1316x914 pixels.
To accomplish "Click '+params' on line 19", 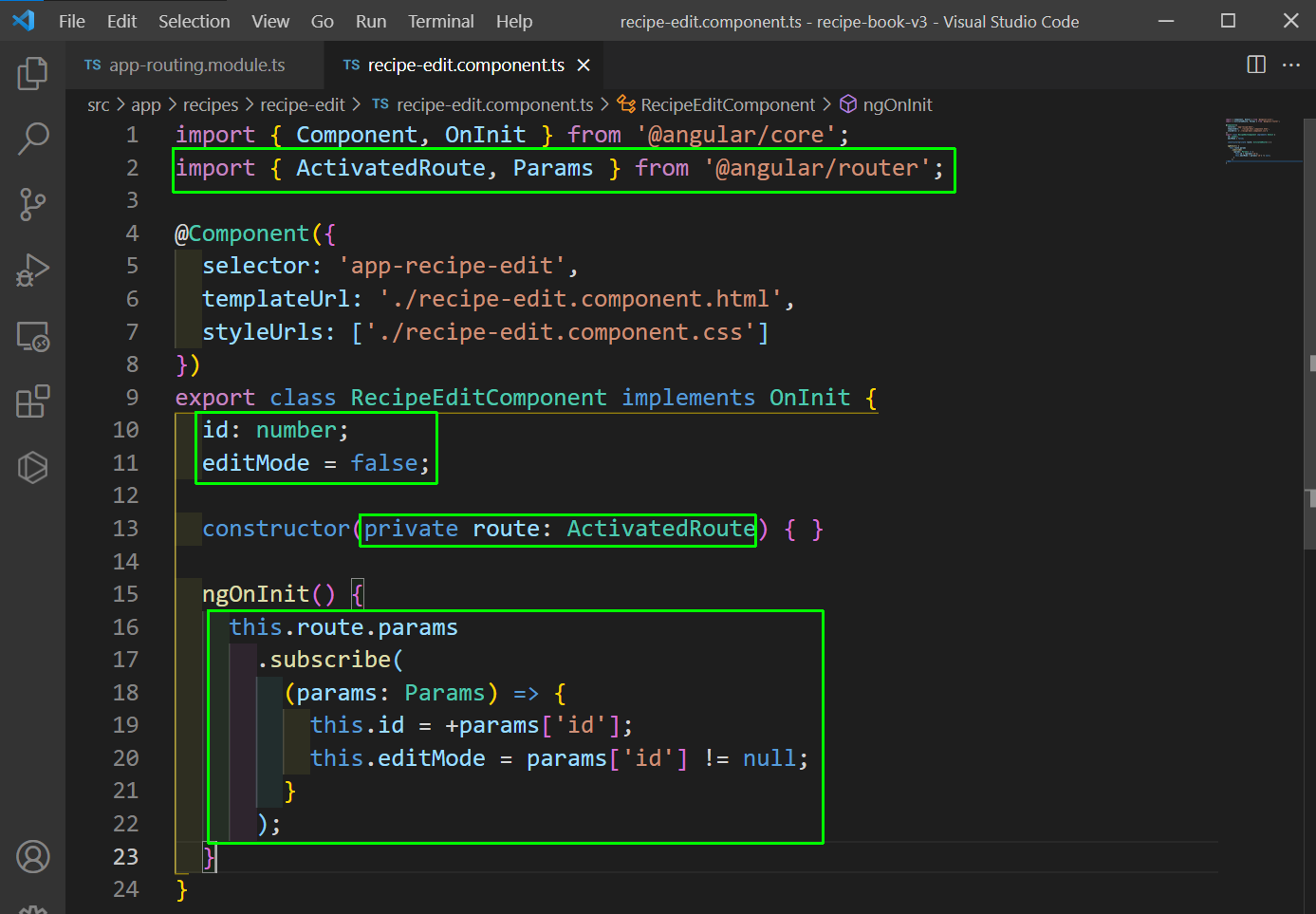I will [x=492, y=725].
